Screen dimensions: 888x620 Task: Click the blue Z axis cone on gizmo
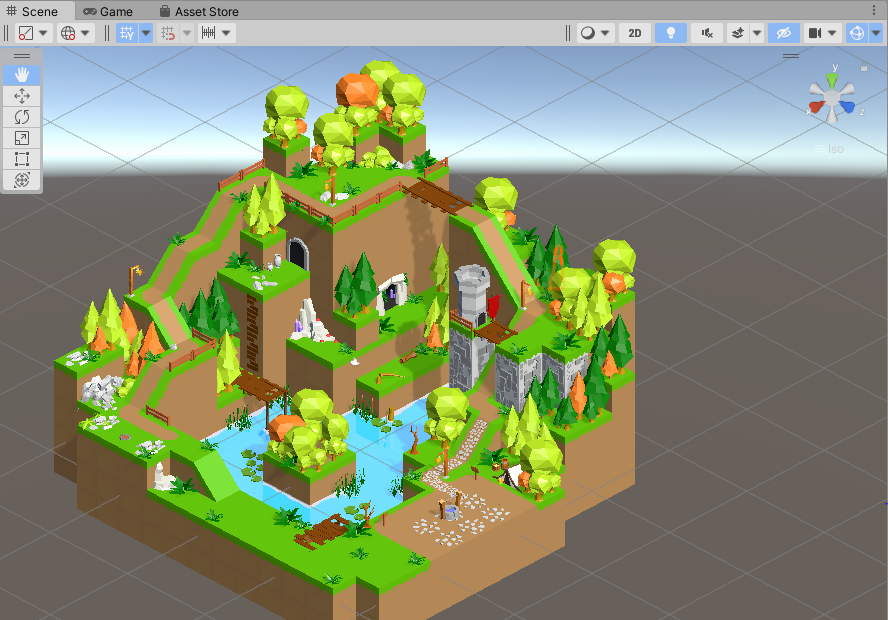[847, 106]
